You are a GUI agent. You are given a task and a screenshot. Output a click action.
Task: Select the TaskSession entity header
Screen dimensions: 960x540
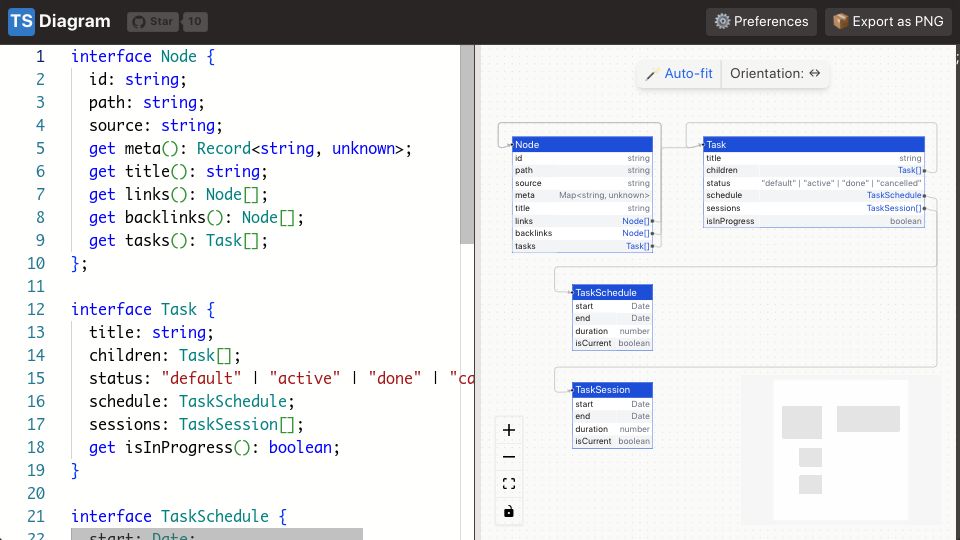tap(612, 389)
